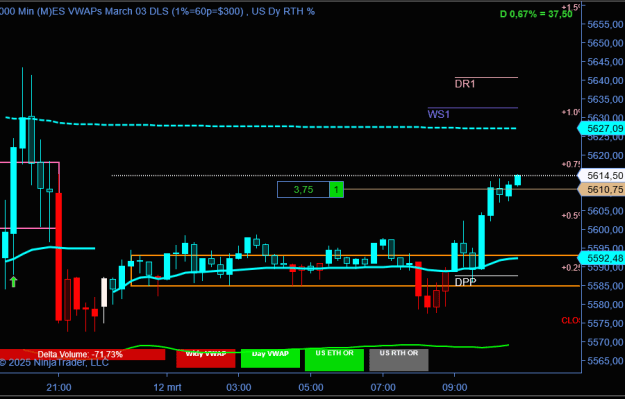Click the 12 mrt date axis label
This screenshot has height=399, width=625.
tap(167, 387)
